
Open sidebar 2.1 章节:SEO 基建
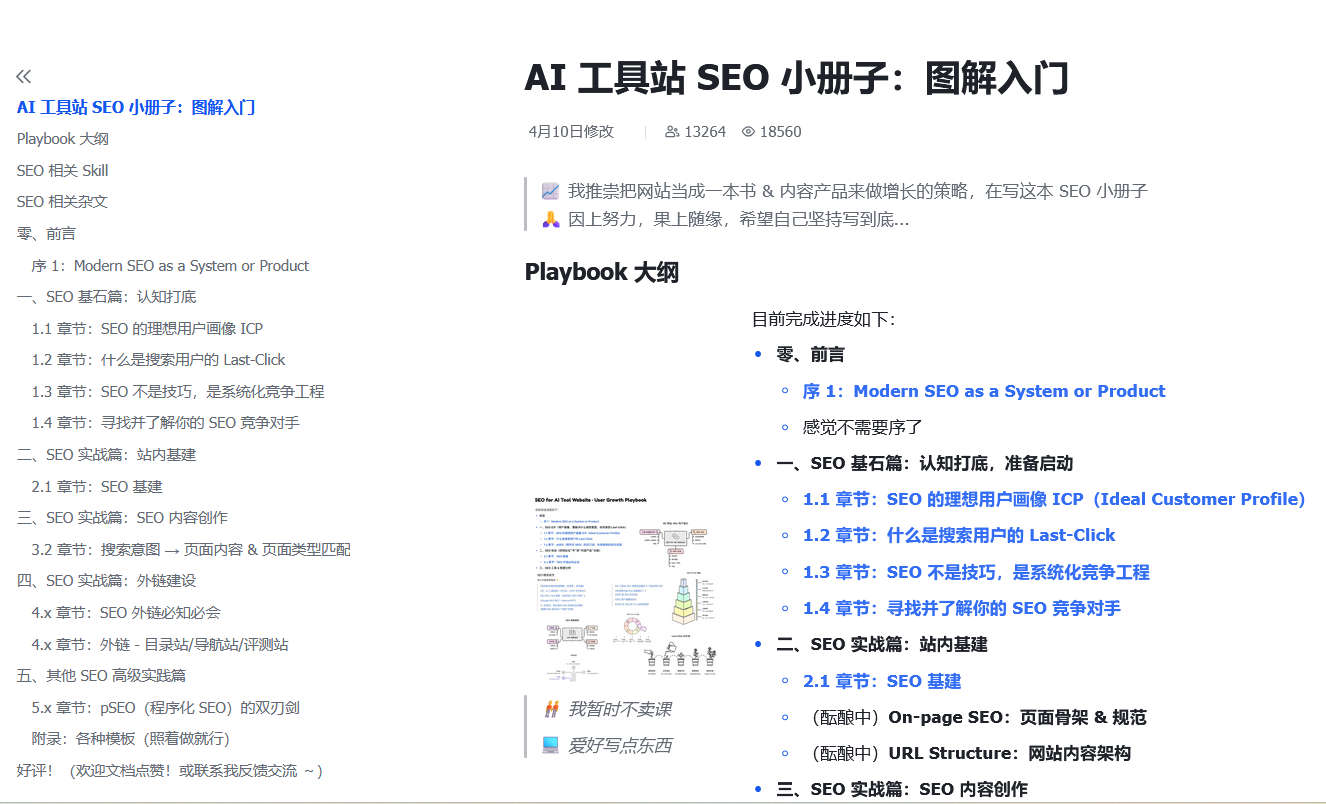click(97, 486)
